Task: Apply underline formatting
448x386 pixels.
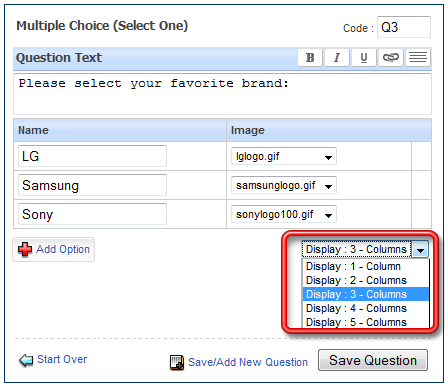Action: [x=364, y=58]
